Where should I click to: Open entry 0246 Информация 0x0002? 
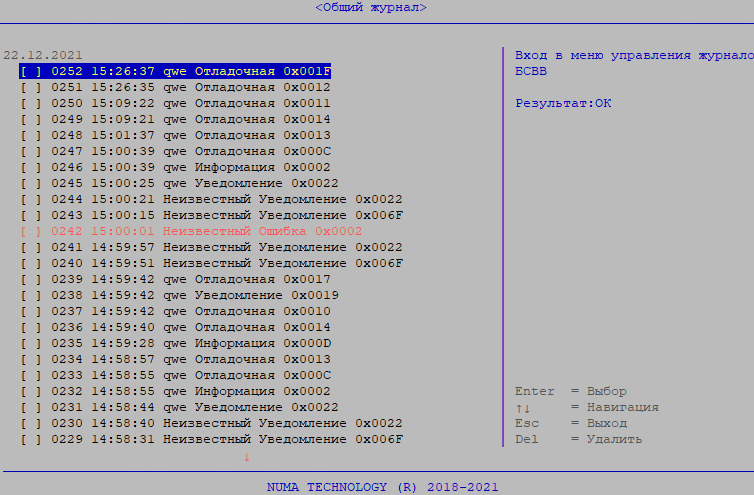coord(189,168)
